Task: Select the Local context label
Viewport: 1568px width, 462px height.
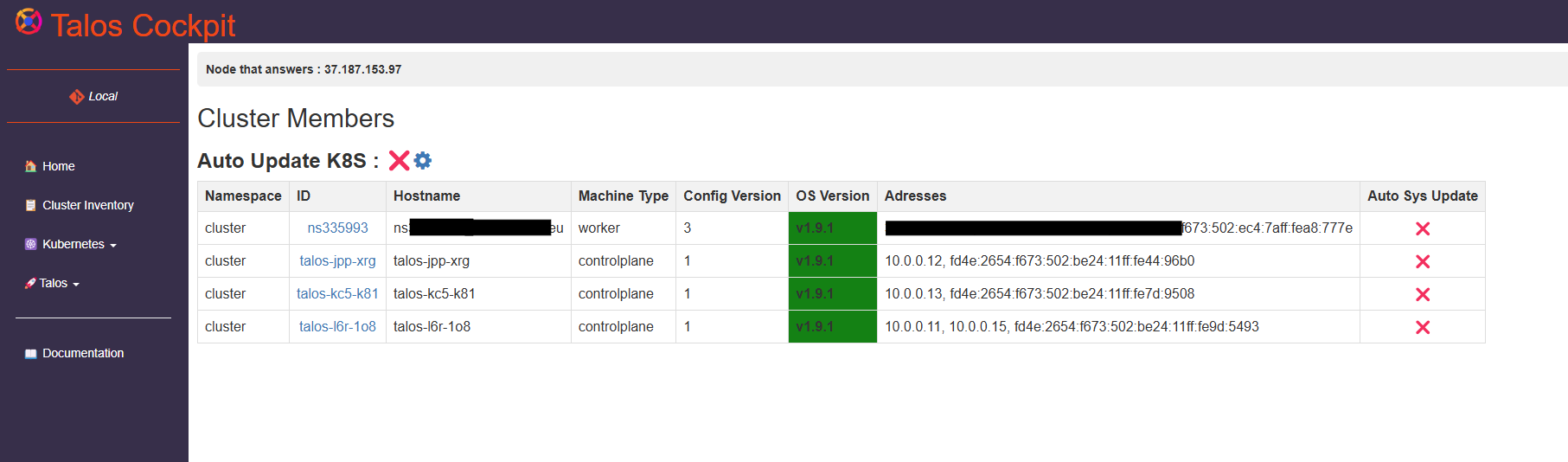Action: coord(103,96)
